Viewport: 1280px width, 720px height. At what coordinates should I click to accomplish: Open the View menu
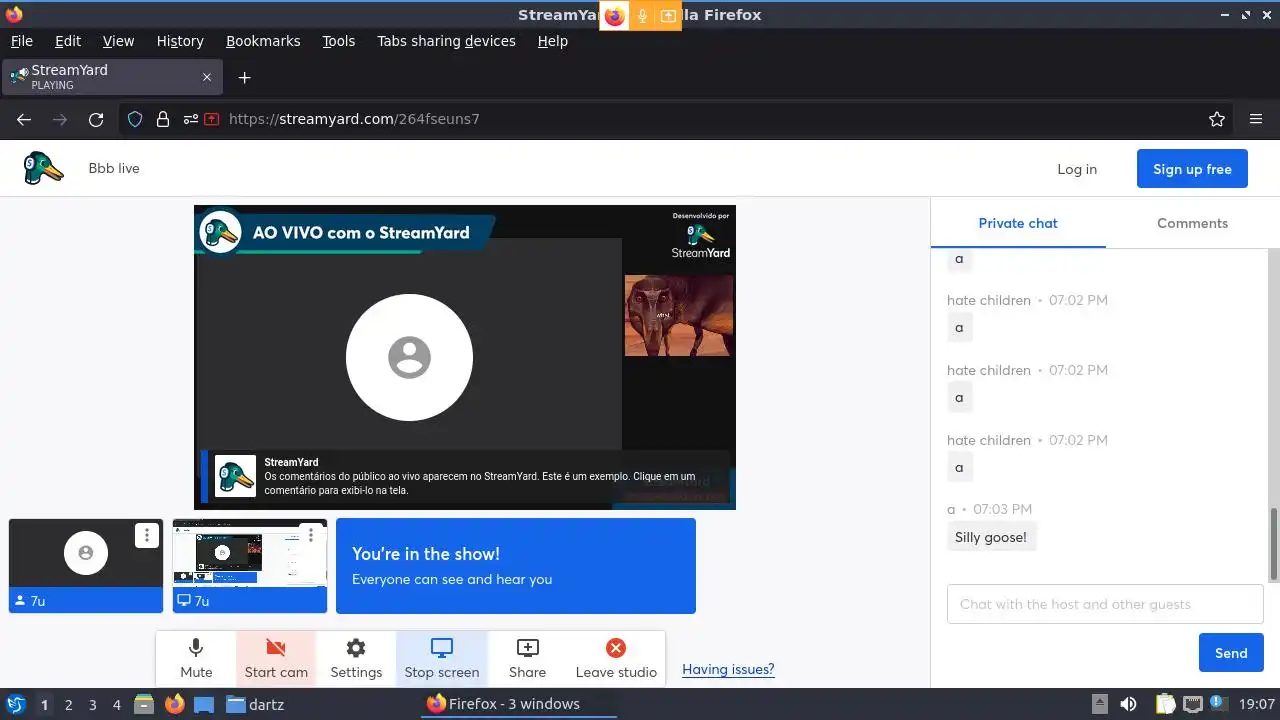pyautogui.click(x=118, y=41)
